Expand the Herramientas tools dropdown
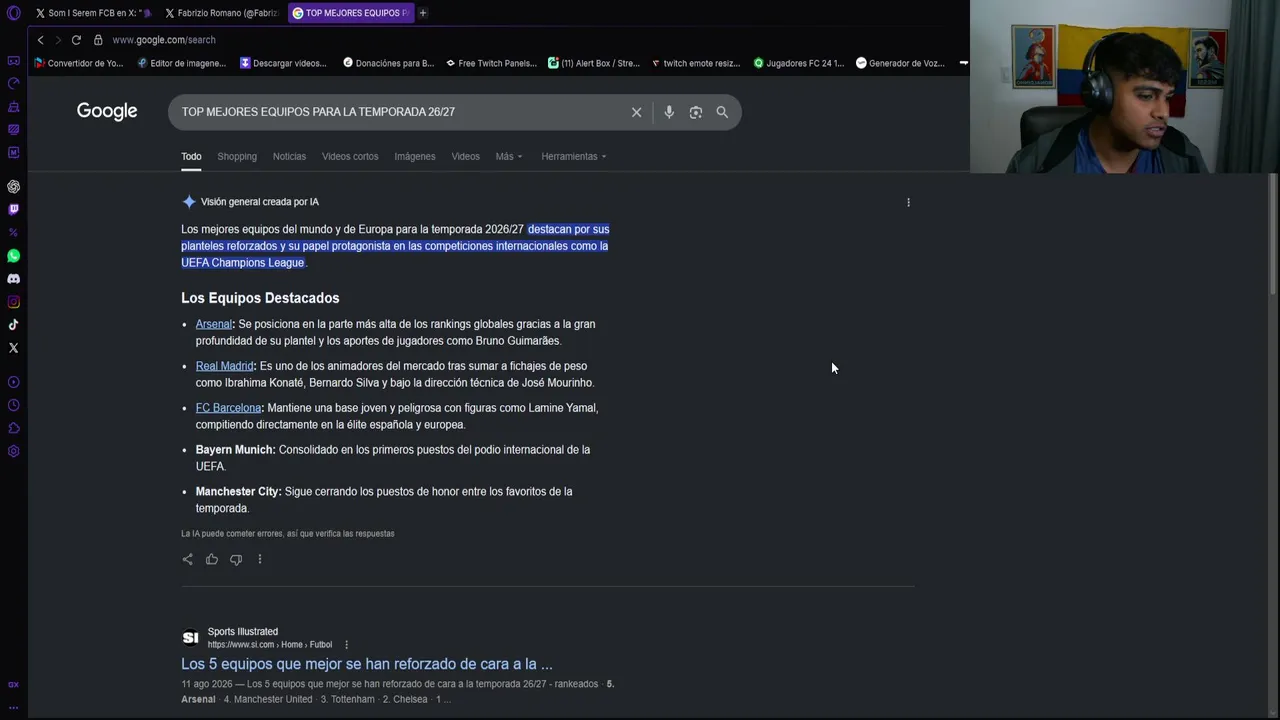Viewport: 1280px width, 720px height. click(x=574, y=156)
